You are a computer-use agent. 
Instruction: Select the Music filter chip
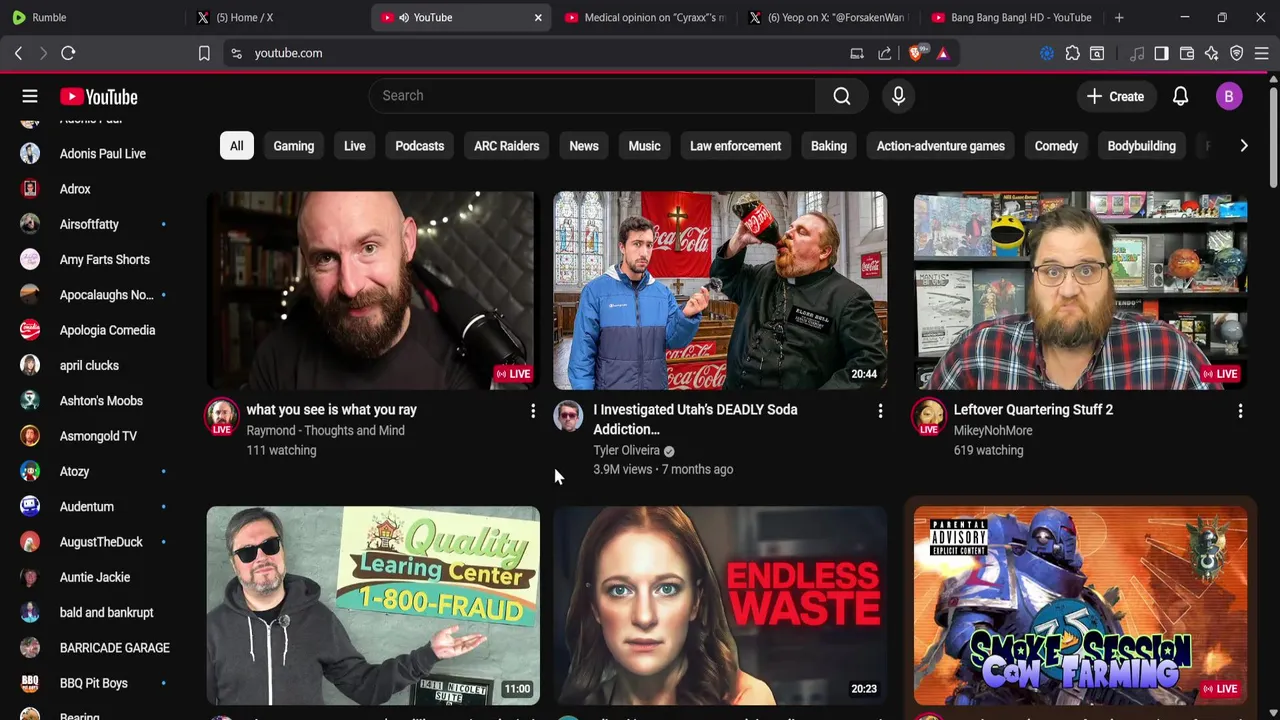click(x=644, y=146)
